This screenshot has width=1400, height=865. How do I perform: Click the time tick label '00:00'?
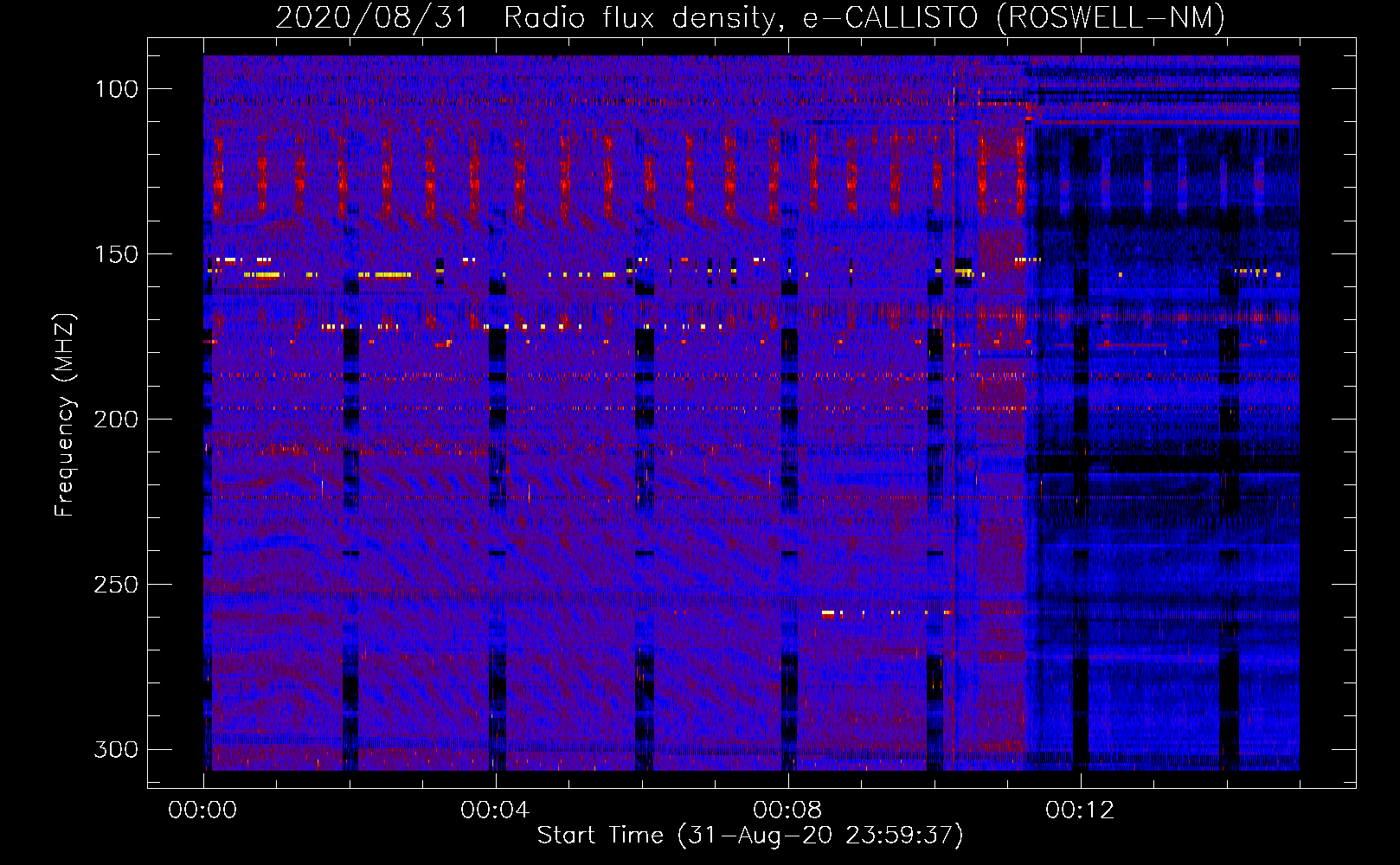[202, 811]
